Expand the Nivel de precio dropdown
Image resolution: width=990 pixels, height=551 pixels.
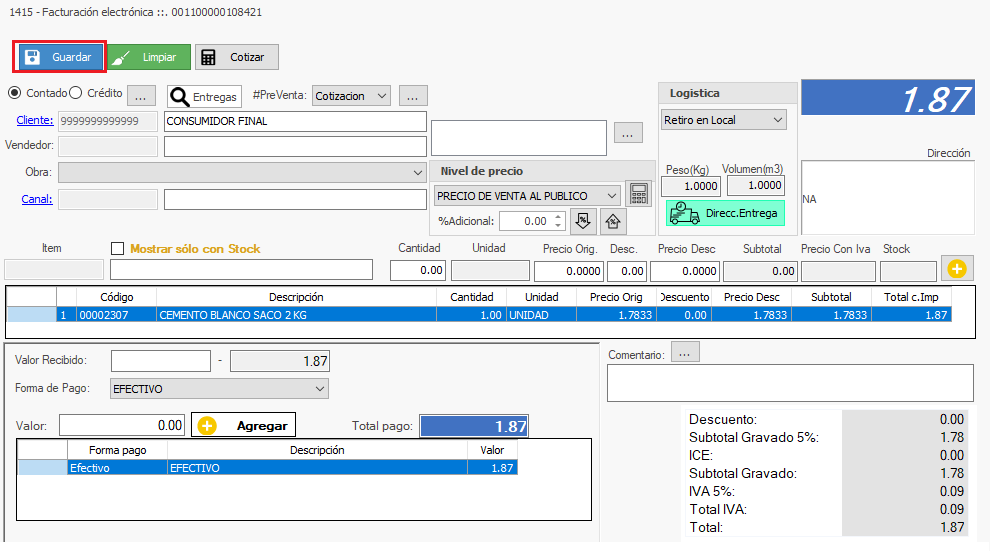point(528,195)
